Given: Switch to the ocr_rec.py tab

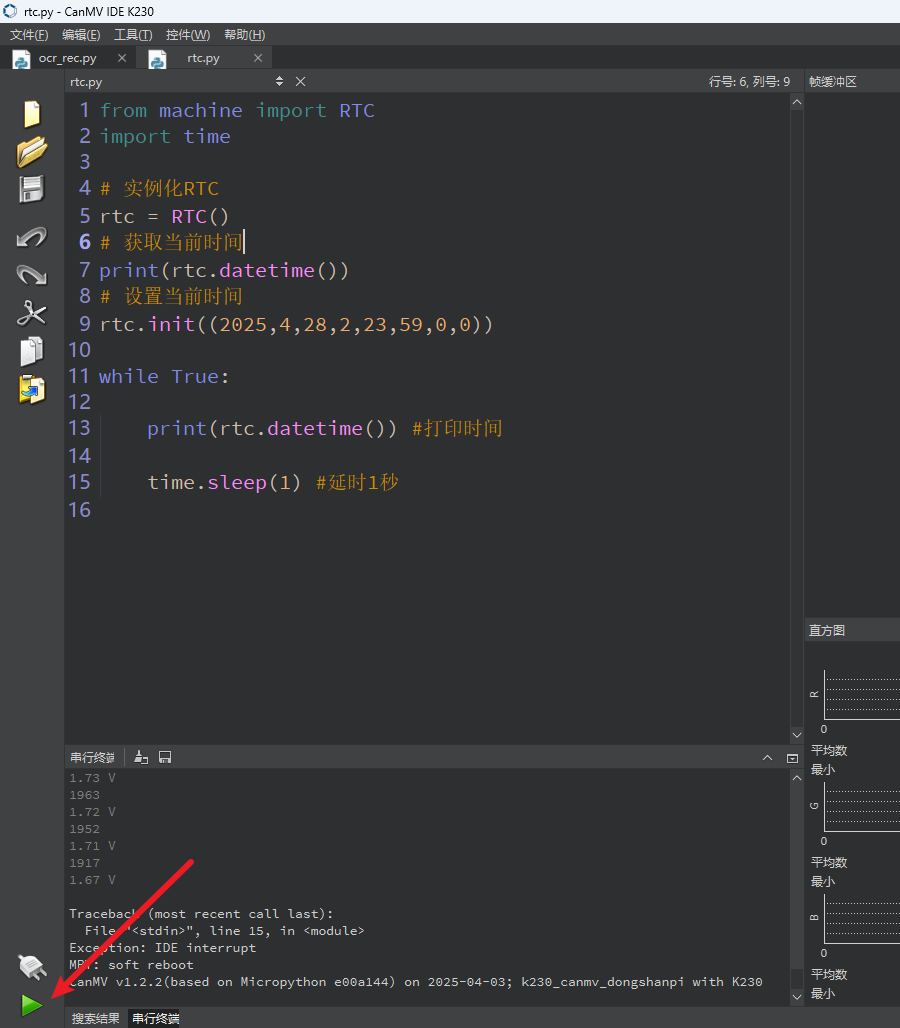Looking at the screenshot, I should pos(68,58).
